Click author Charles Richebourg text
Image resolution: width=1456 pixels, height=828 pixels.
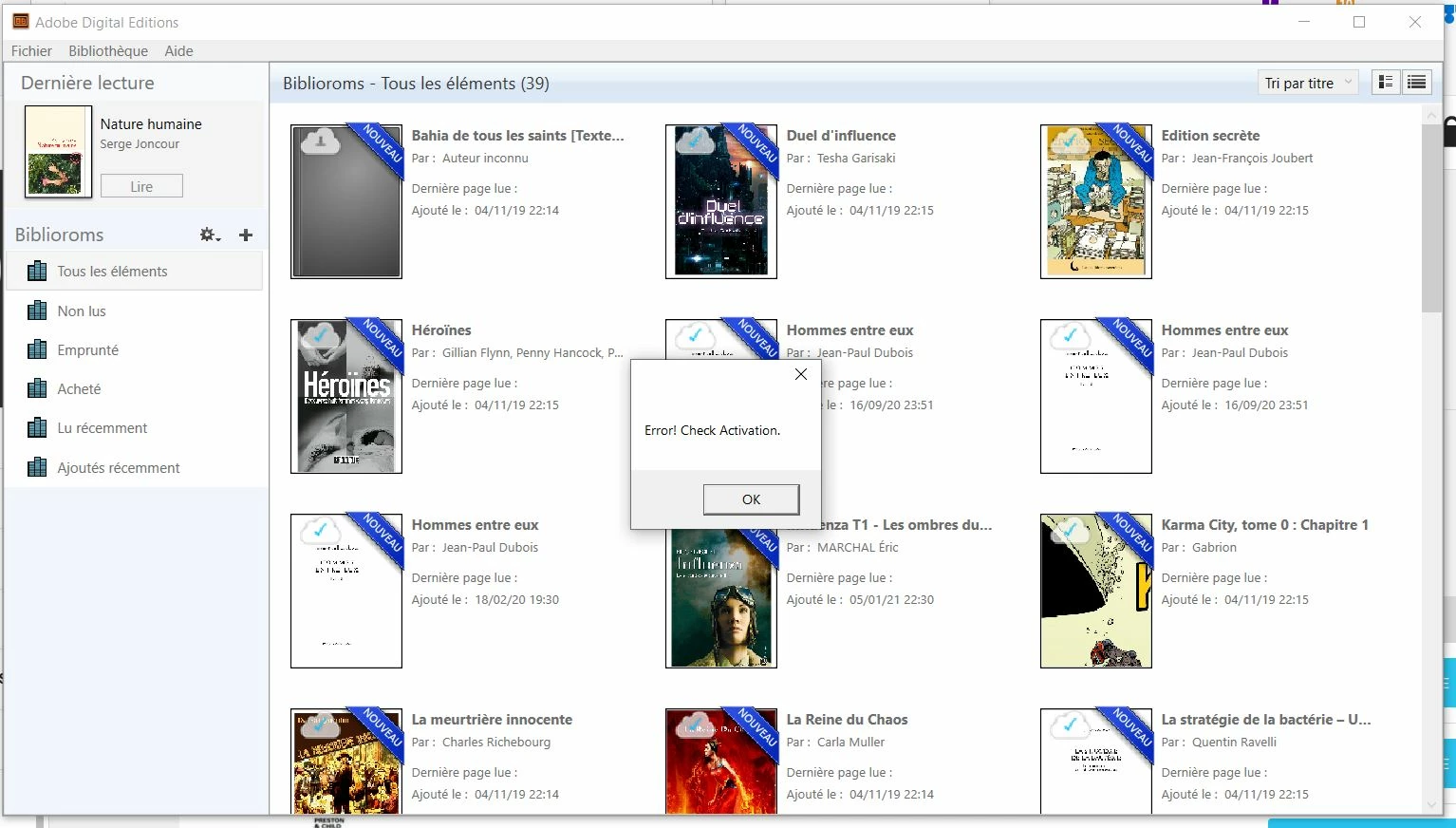(x=496, y=743)
